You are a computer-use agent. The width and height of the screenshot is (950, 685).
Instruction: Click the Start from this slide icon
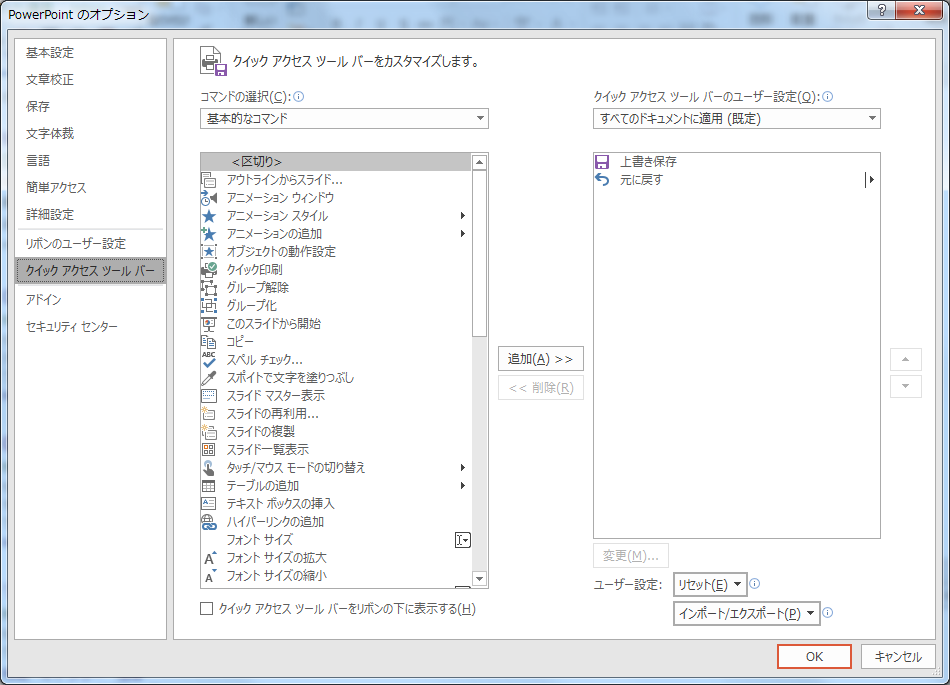click(209, 324)
